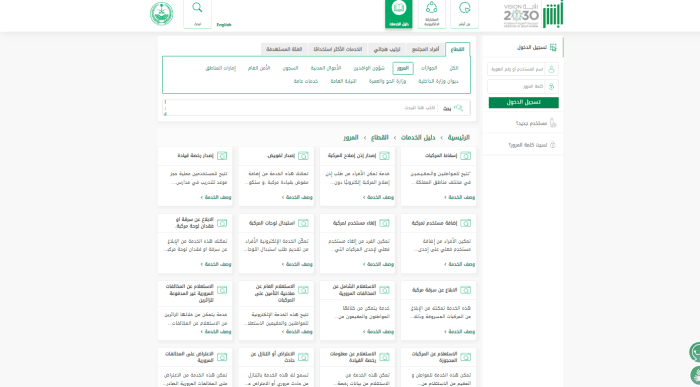Expand وصف الخدمة for إصدار تفويض
The image size is (700, 387).
[x=297, y=197]
